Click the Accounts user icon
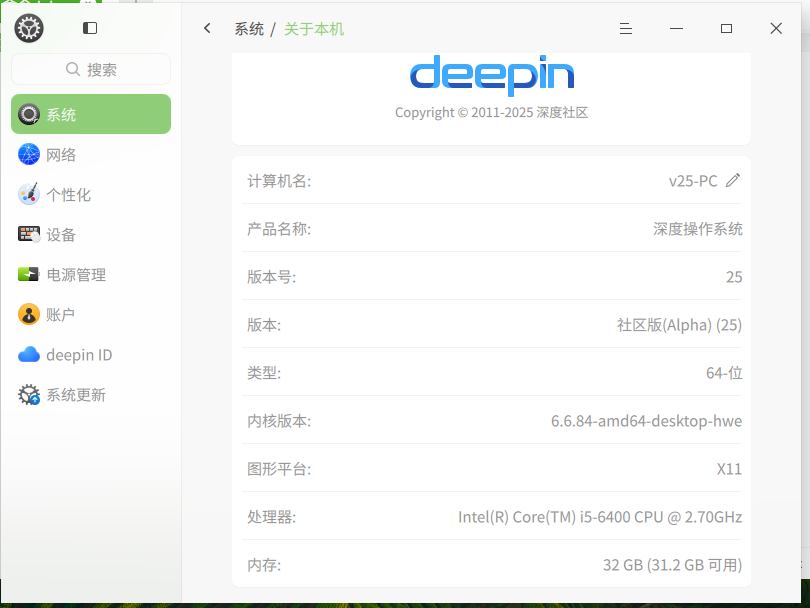 (x=29, y=315)
